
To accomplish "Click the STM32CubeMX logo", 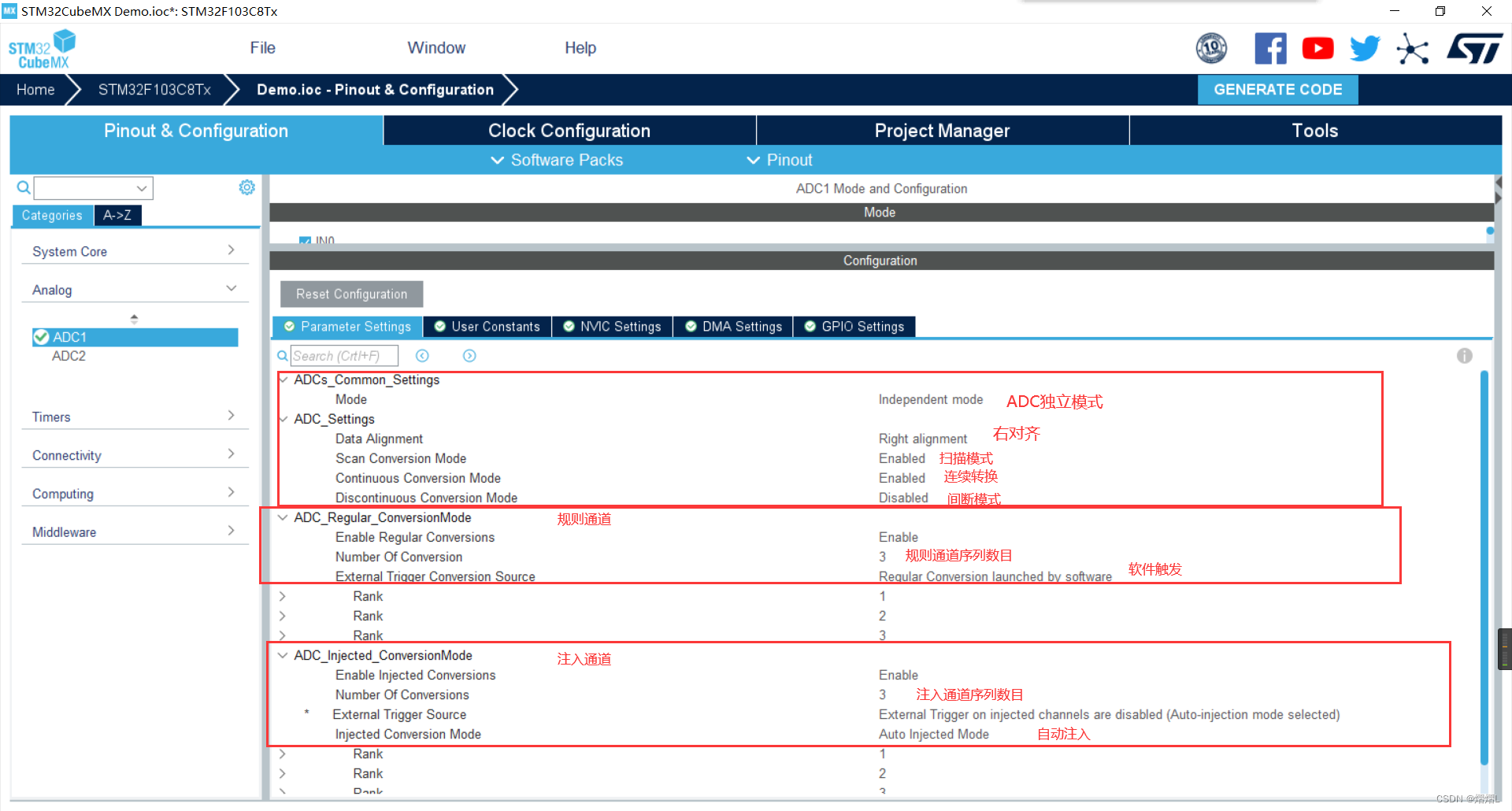I will point(42,49).
